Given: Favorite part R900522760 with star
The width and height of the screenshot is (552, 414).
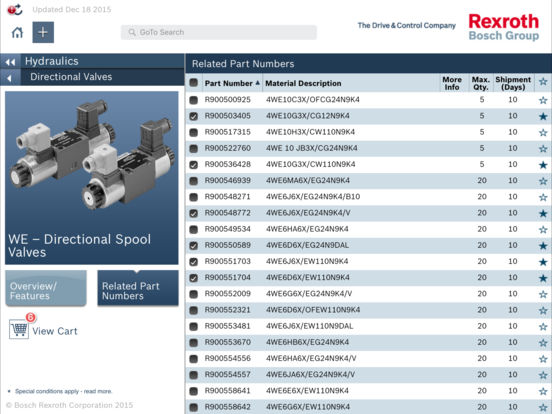Looking at the screenshot, I should pos(543,149).
